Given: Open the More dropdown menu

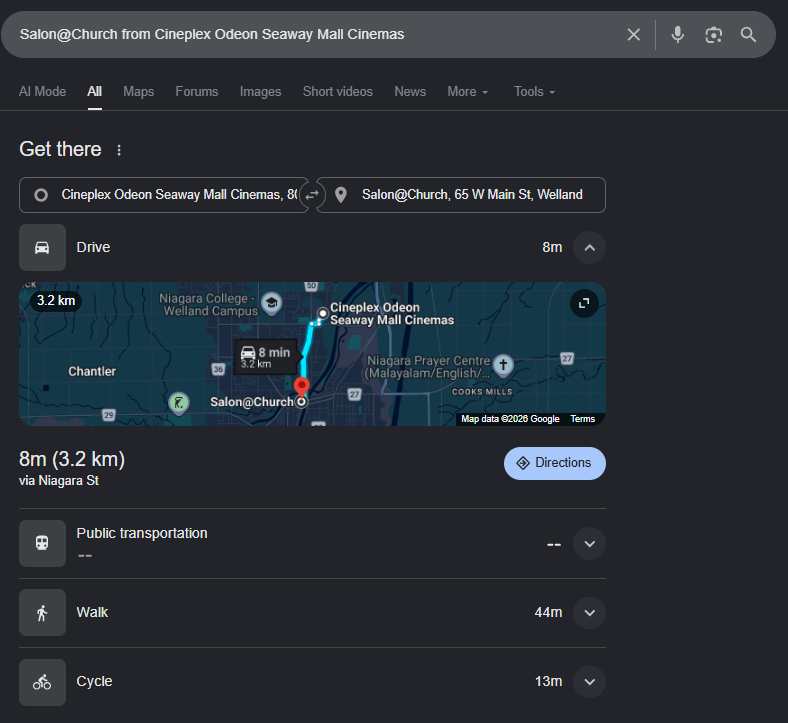Looking at the screenshot, I should [x=467, y=91].
